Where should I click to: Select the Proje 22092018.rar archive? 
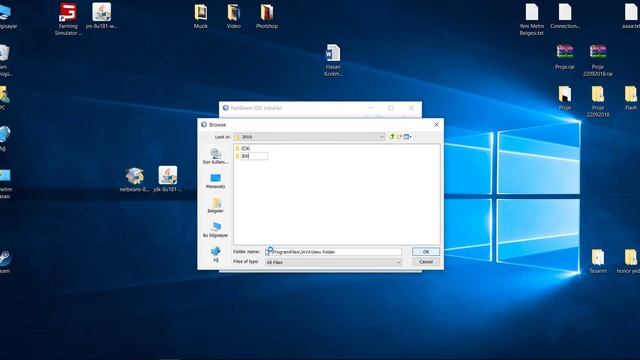598,60
